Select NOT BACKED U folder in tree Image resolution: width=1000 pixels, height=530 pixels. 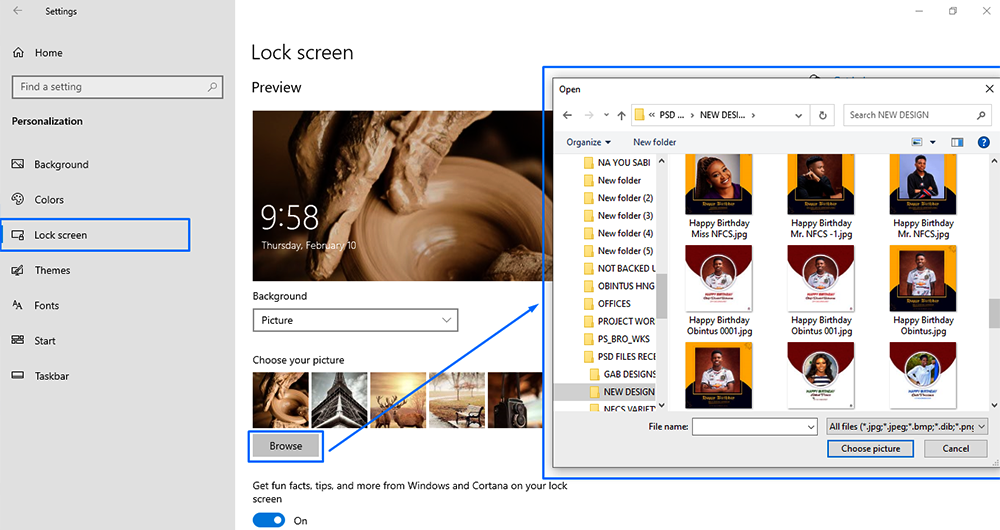pyautogui.click(x=619, y=269)
